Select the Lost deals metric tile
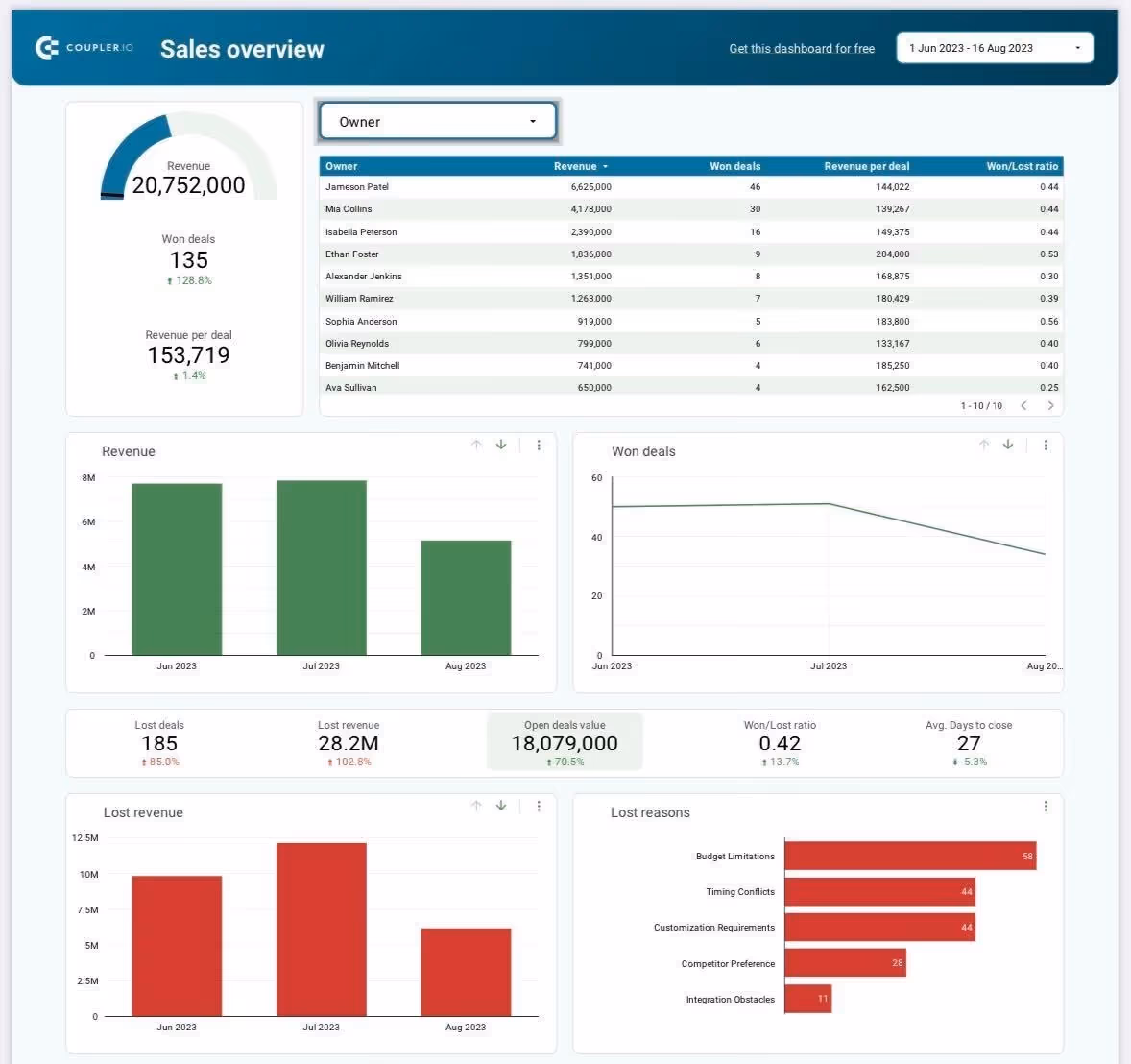Image resolution: width=1131 pixels, height=1064 pixels. [x=158, y=741]
